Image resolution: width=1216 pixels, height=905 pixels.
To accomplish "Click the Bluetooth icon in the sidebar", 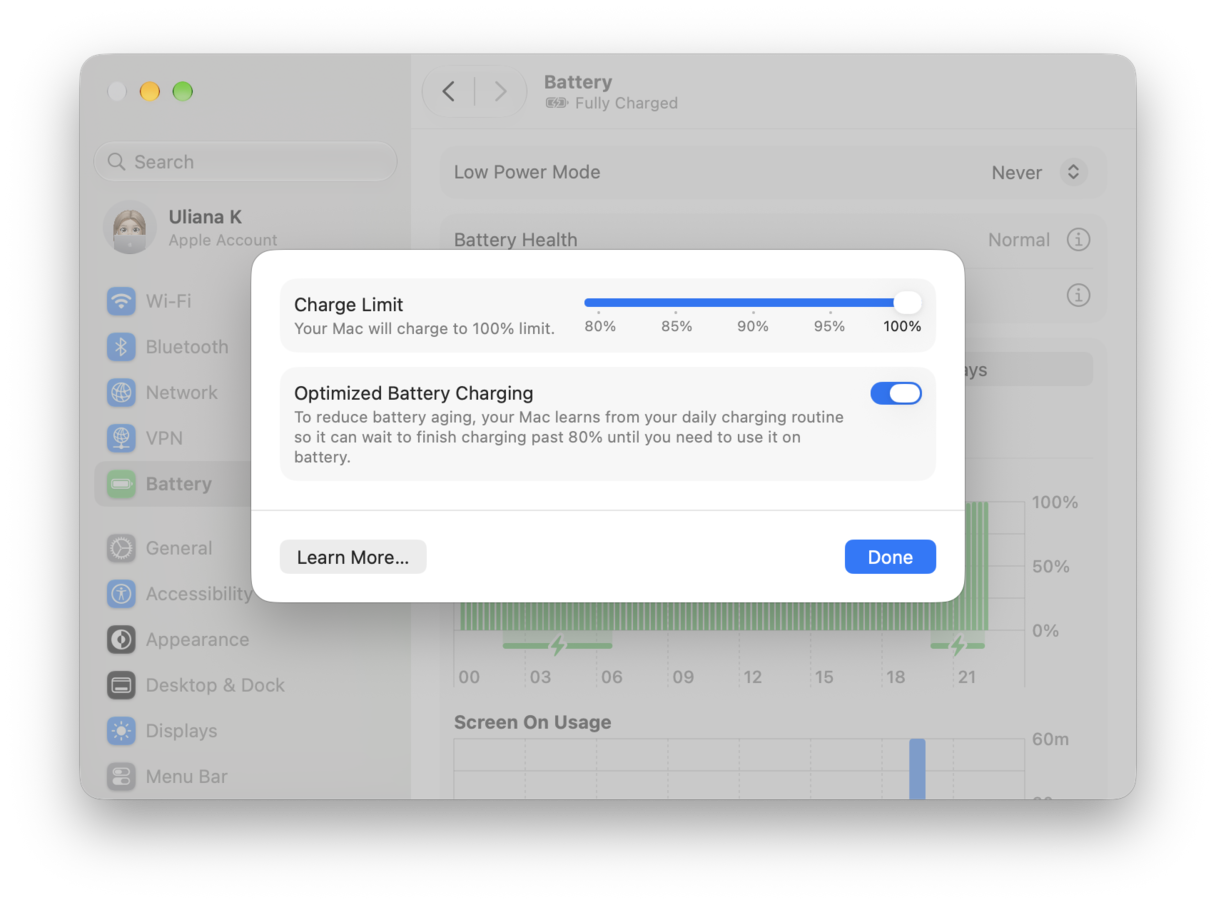I will pyautogui.click(x=121, y=347).
